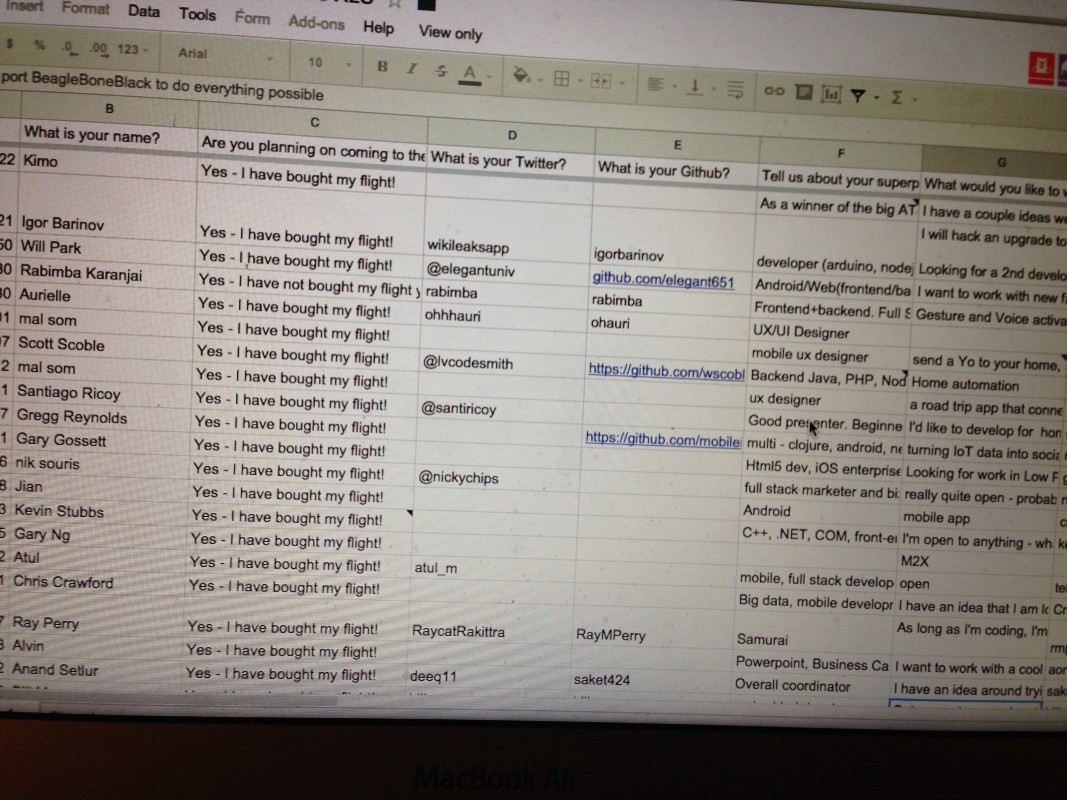Click the insert comment icon
Viewport: 1067px width, 800px height.
(x=802, y=93)
